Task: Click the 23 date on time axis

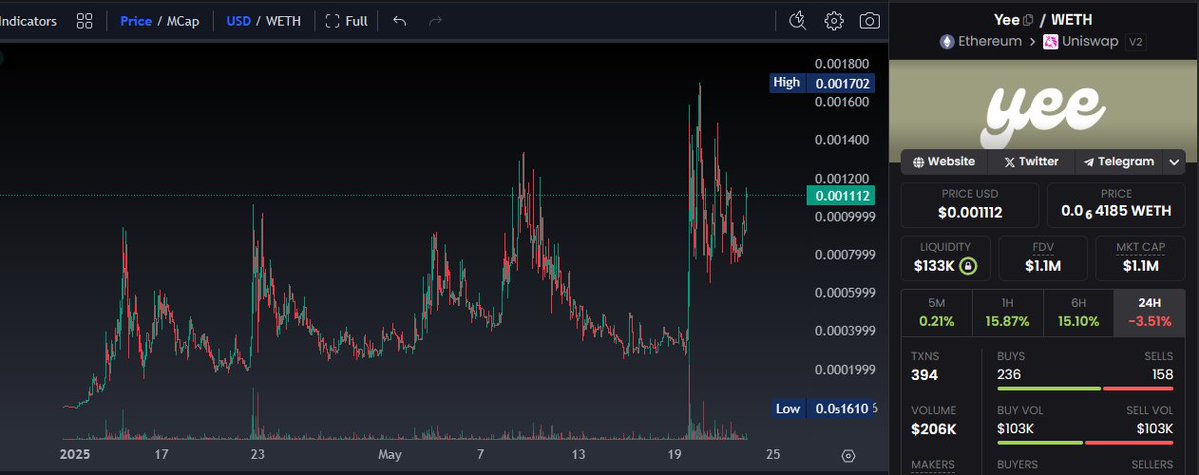Action: click(258, 454)
